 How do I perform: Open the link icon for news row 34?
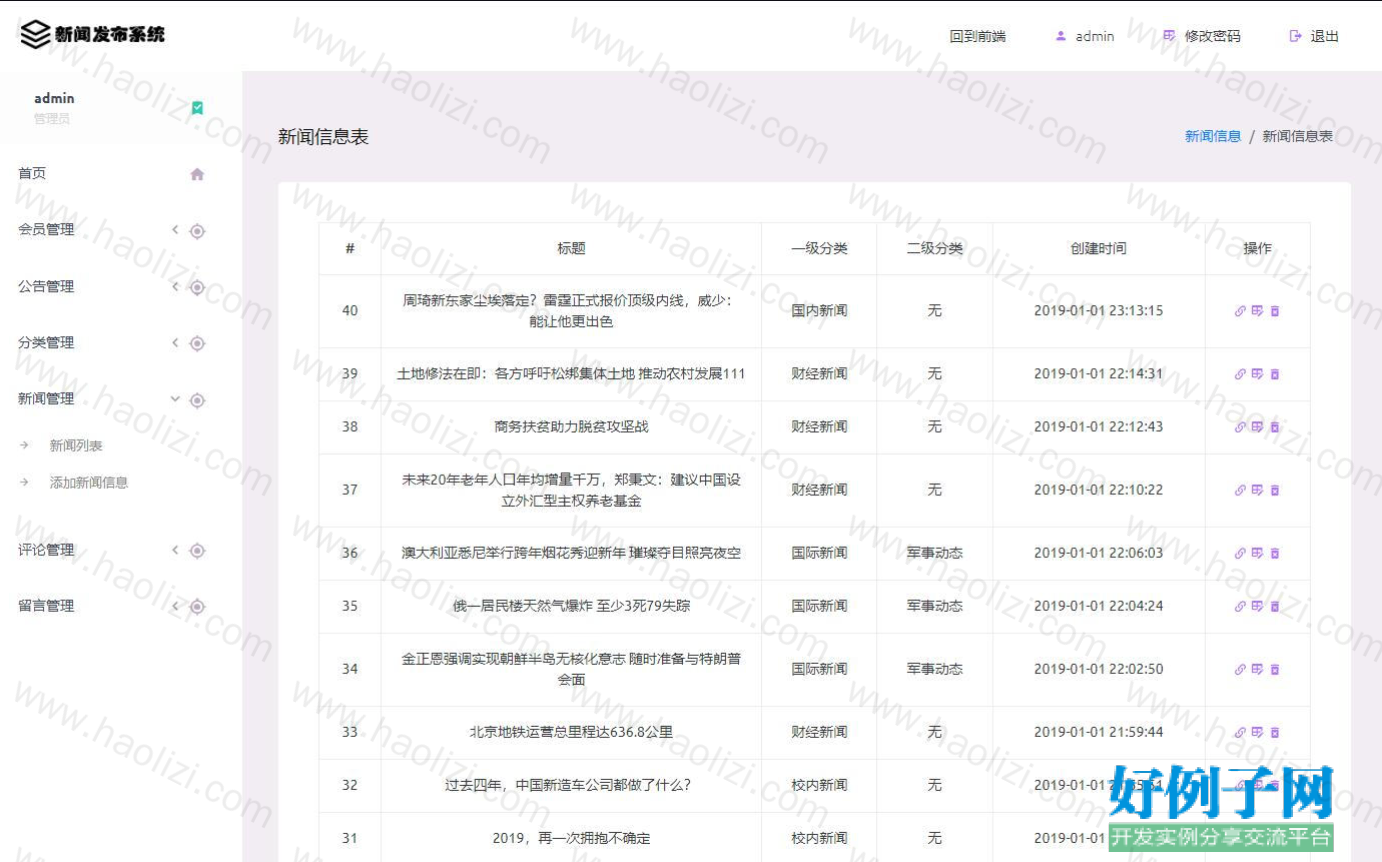1240,669
